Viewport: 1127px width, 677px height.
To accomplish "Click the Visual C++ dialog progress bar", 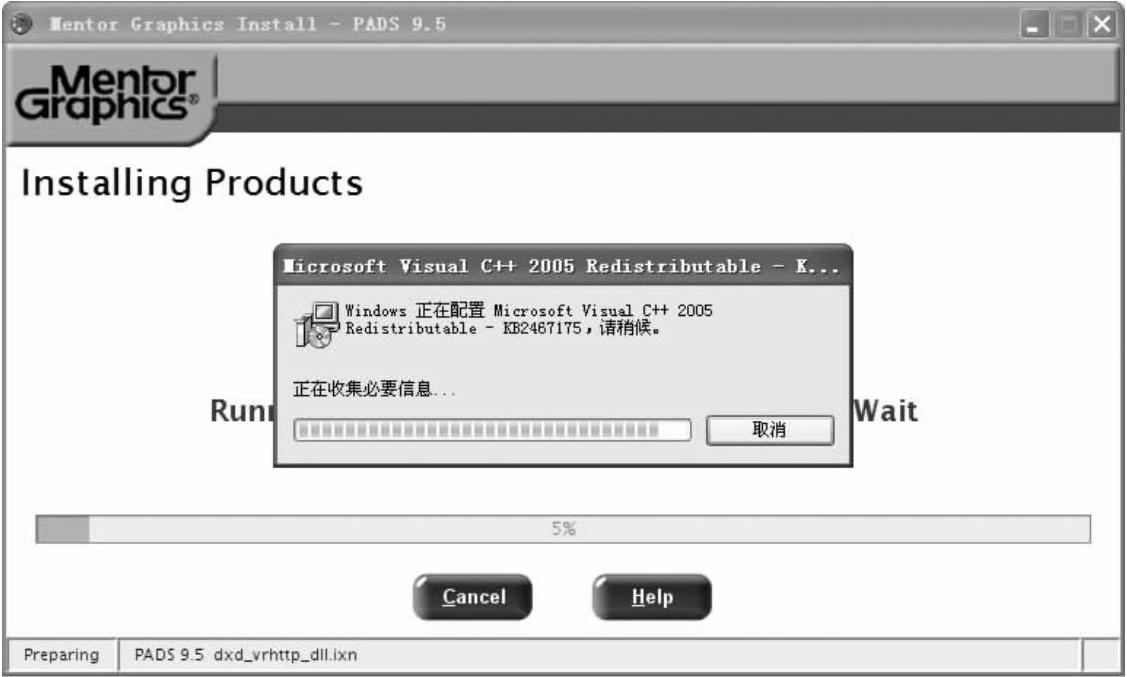I will click(x=492, y=430).
